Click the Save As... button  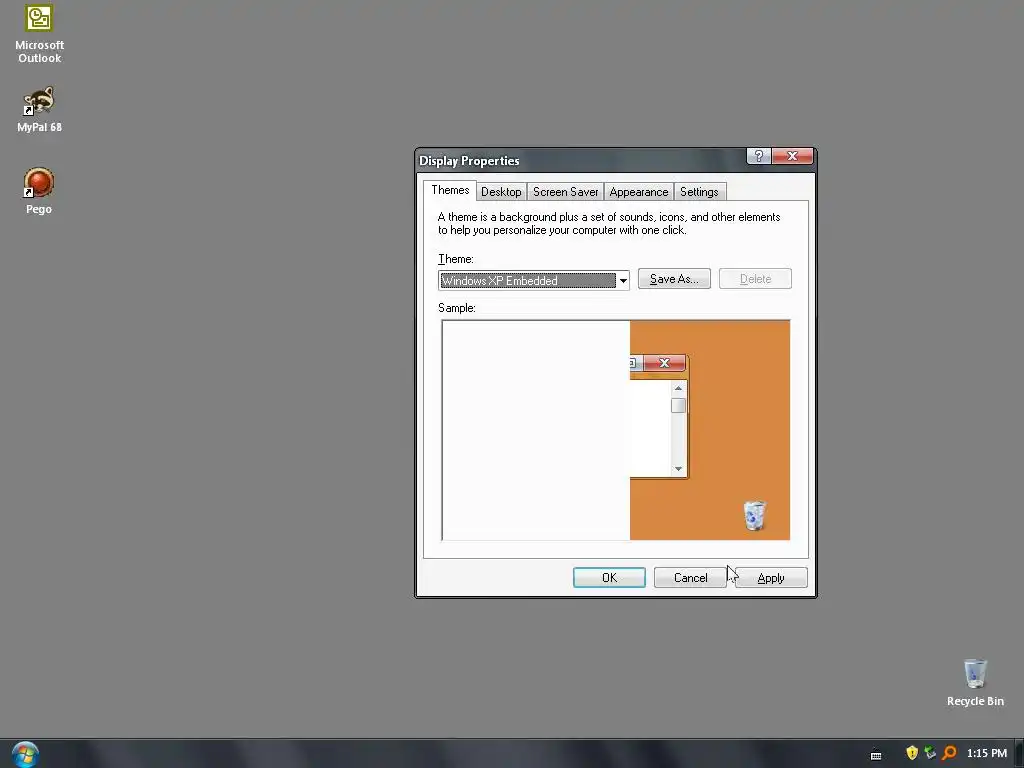click(x=674, y=279)
